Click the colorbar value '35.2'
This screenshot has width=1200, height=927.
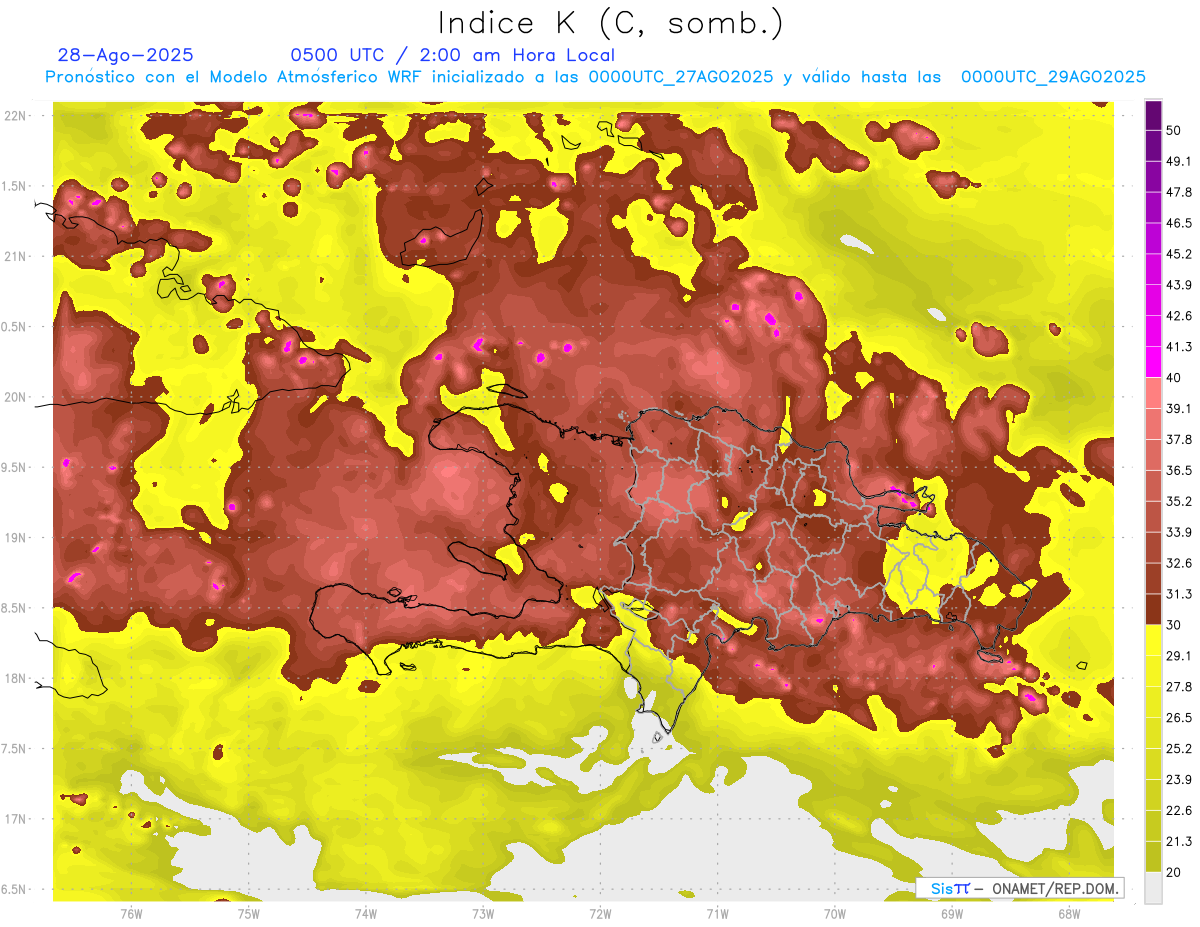[1178, 501]
